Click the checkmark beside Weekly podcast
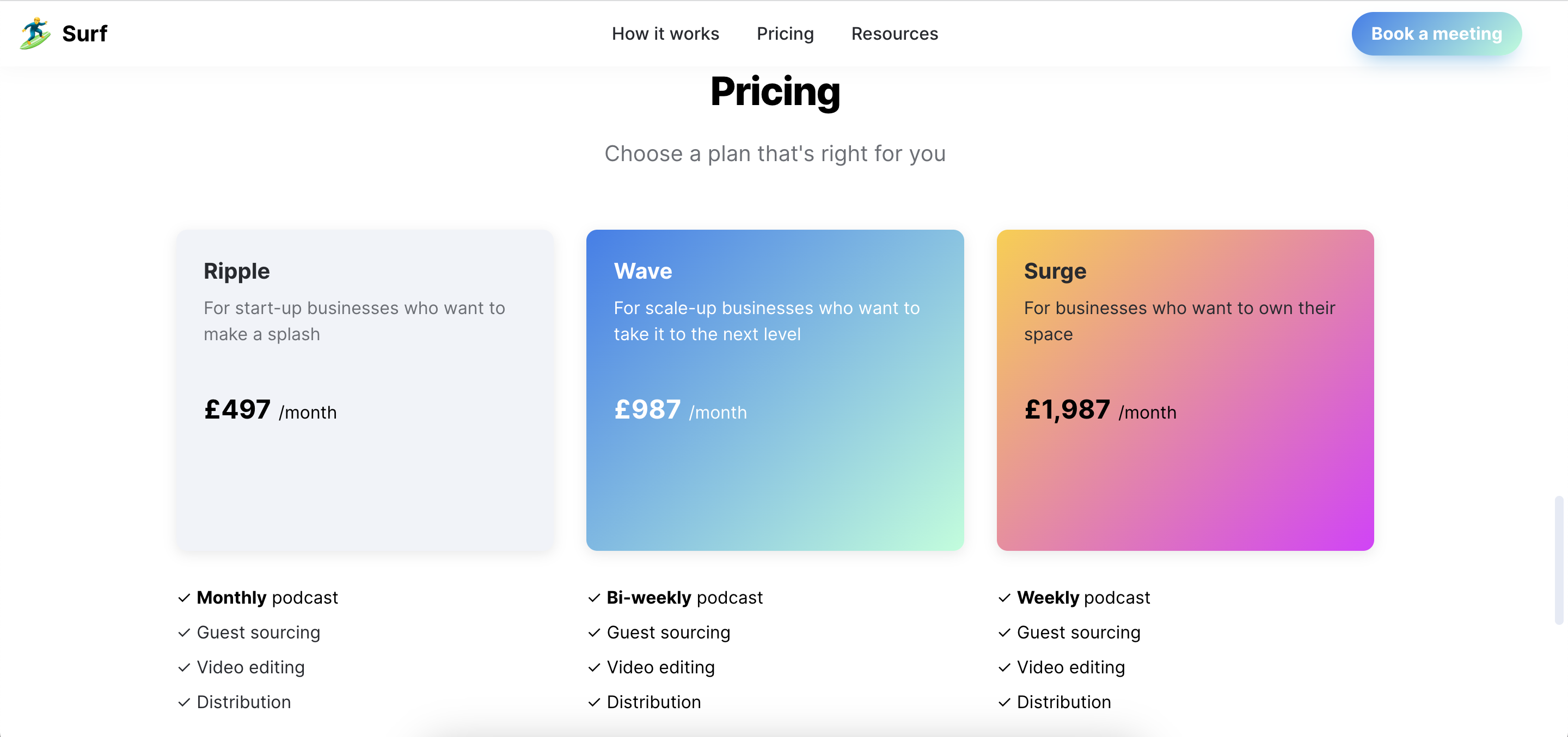Viewport: 1568px width, 737px height. [x=1004, y=598]
